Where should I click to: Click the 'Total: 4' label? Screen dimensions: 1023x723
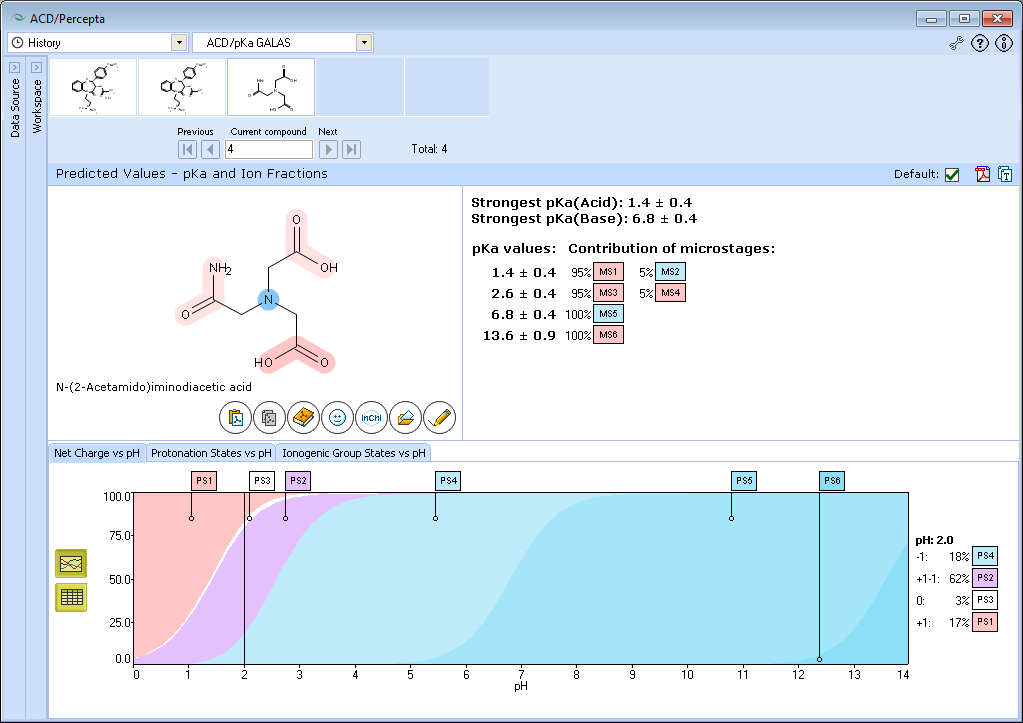point(429,149)
